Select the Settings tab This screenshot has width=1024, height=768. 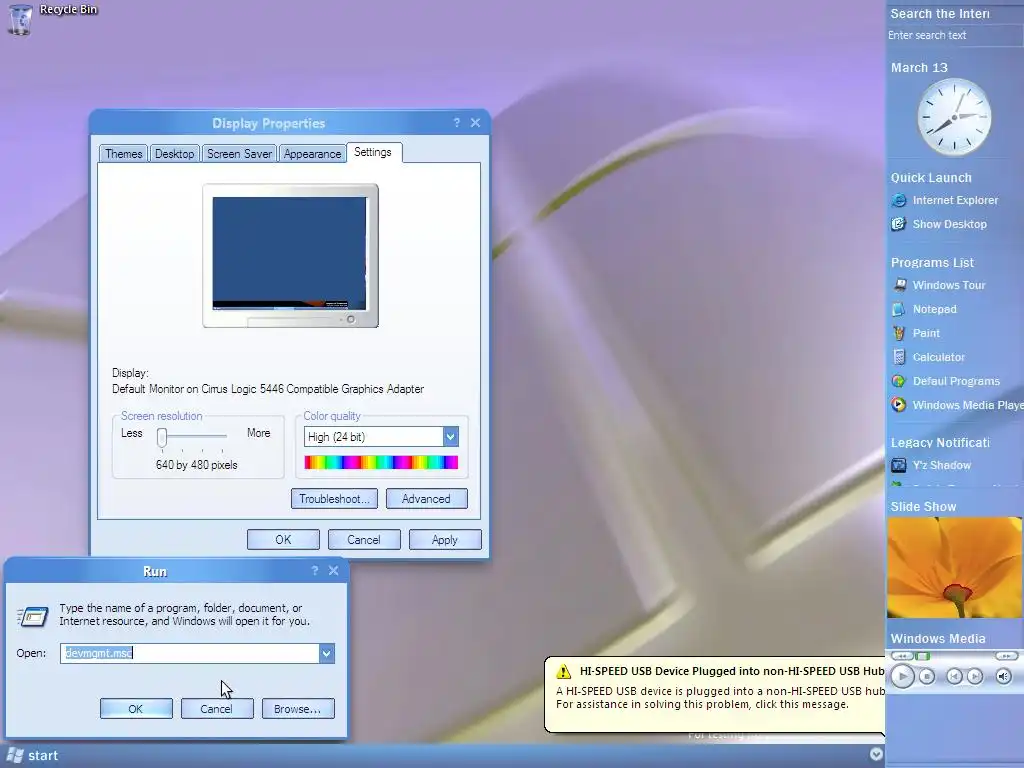pos(374,152)
